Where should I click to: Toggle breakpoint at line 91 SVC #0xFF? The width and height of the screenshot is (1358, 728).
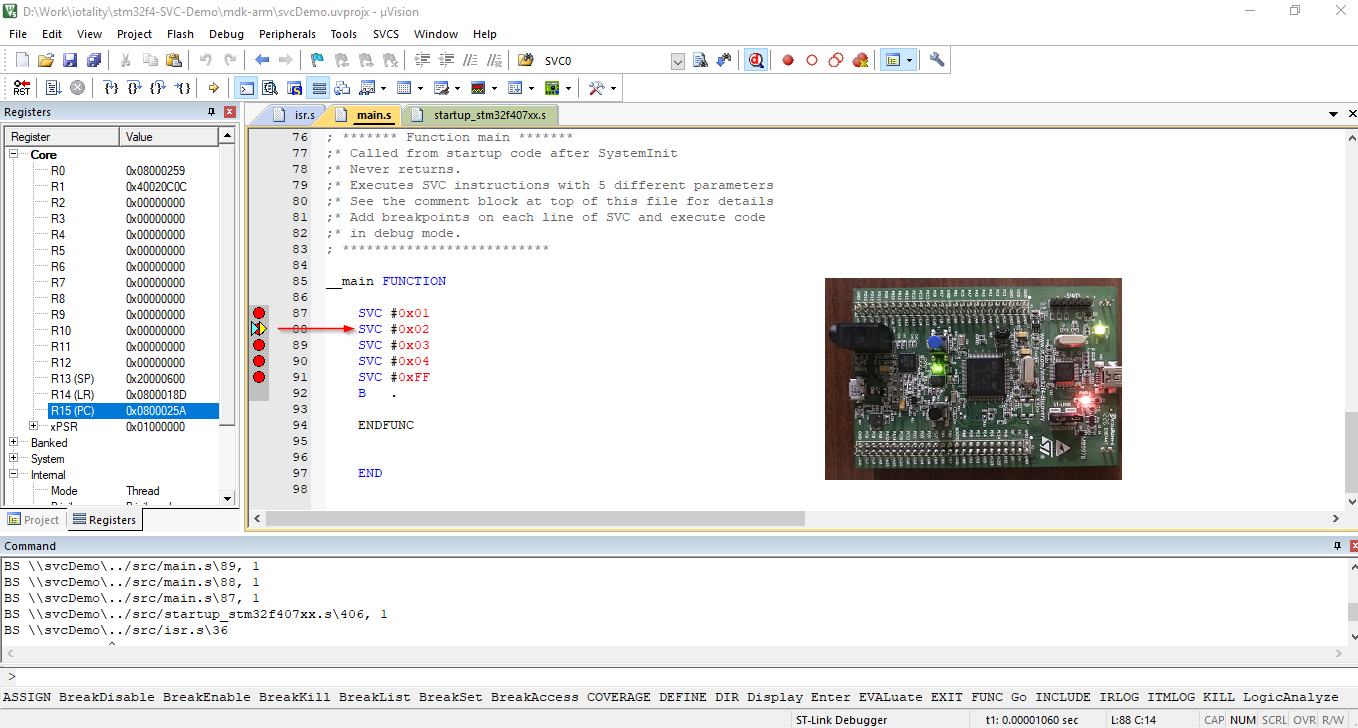point(259,377)
